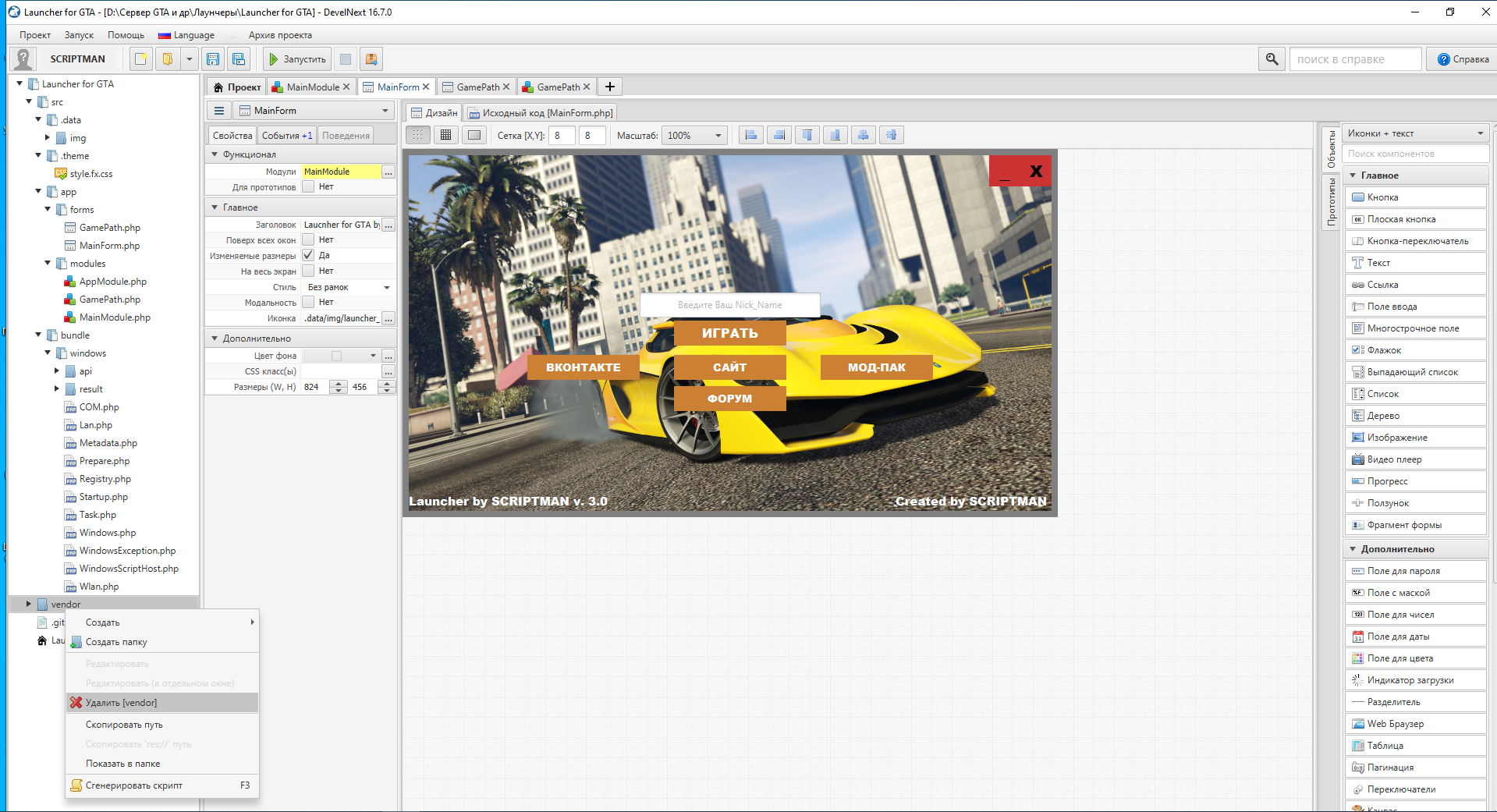Click the save all floppy icon
The image size is (1497, 812).
(239, 59)
